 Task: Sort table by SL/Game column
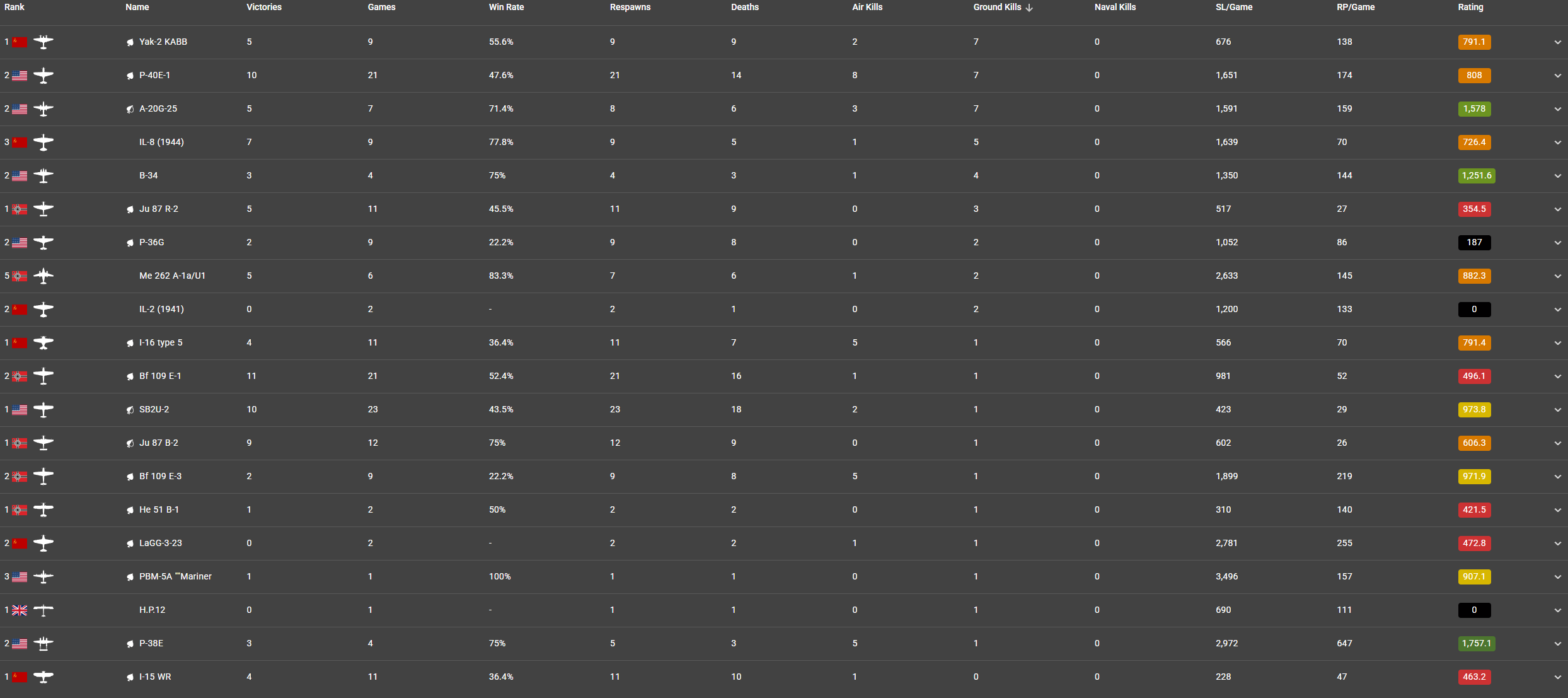tap(1234, 7)
